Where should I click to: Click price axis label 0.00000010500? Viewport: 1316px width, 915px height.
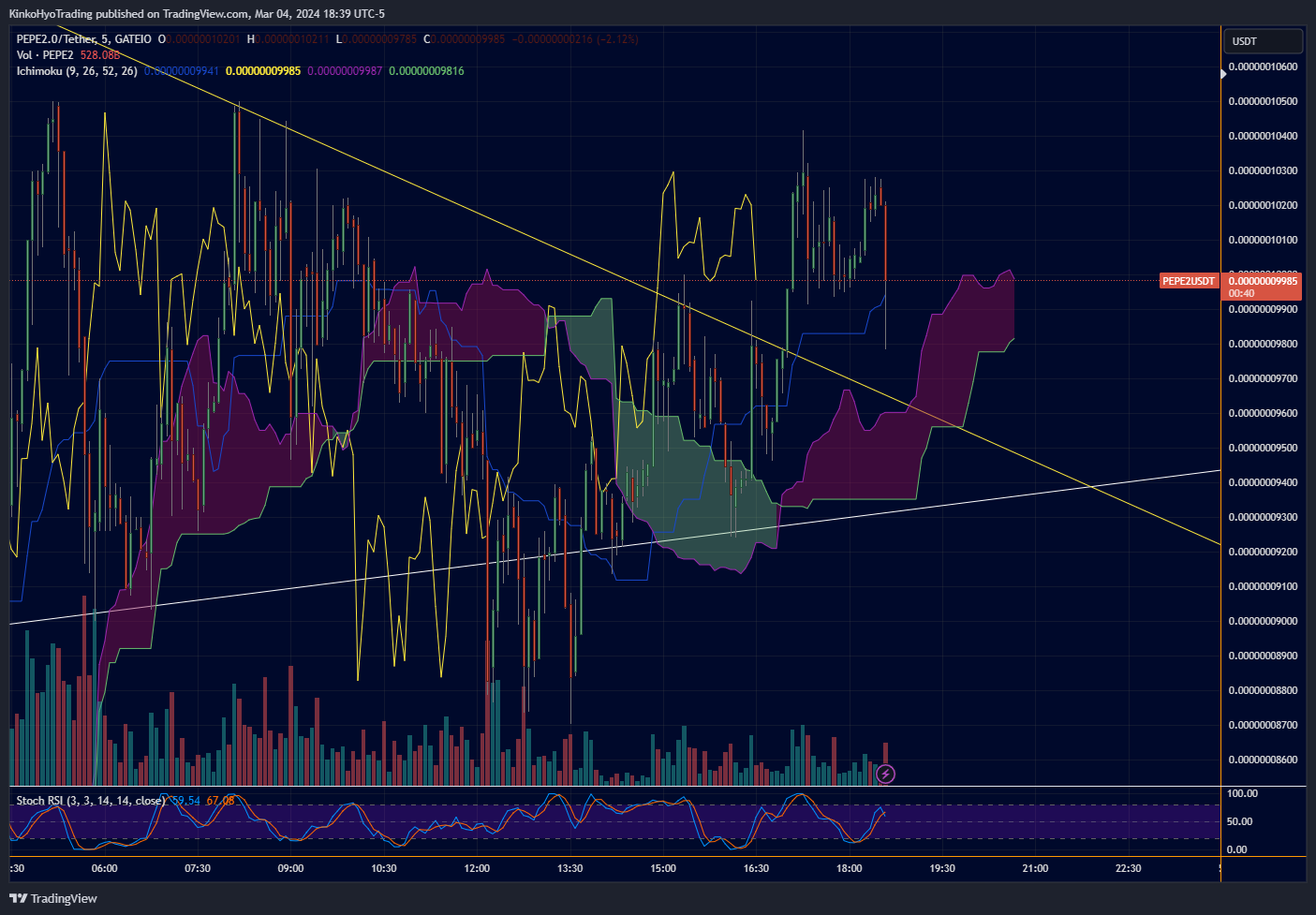tap(1264, 101)
